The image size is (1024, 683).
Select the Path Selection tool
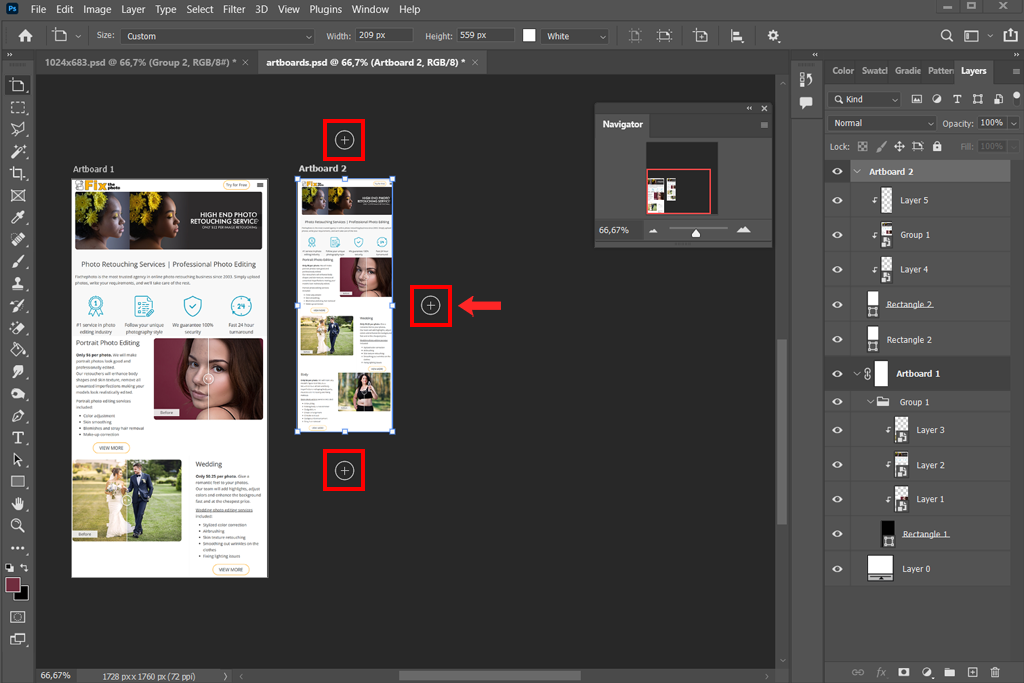(18, 460)
